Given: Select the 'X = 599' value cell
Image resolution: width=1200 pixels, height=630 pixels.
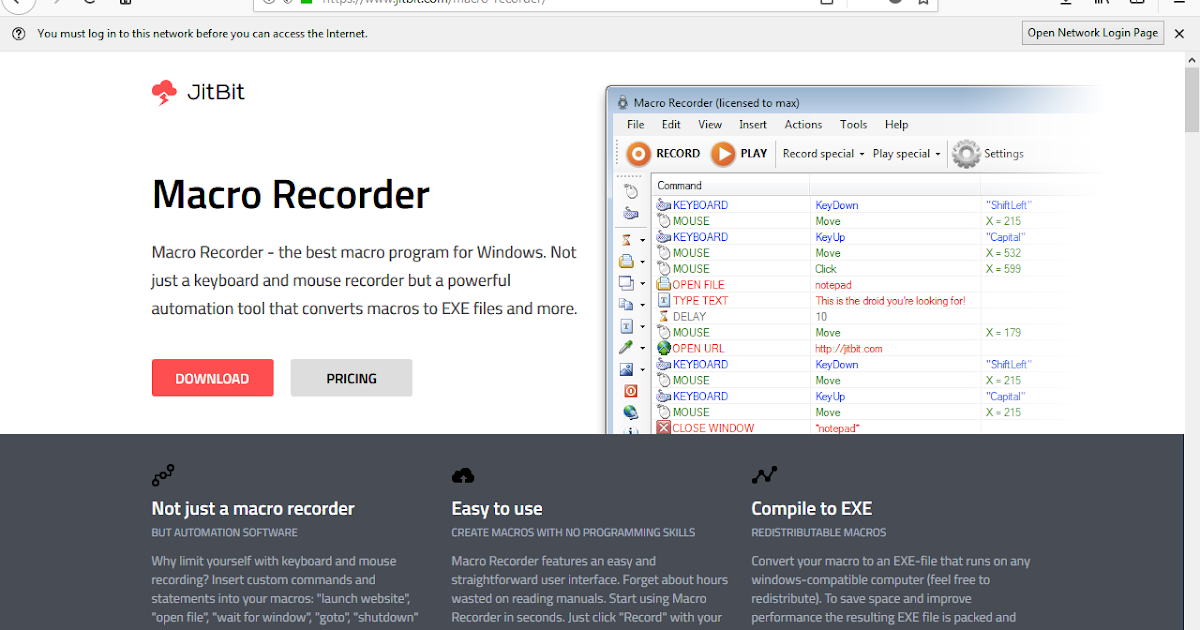Looking at the screenshot, I should (1003, 269).
